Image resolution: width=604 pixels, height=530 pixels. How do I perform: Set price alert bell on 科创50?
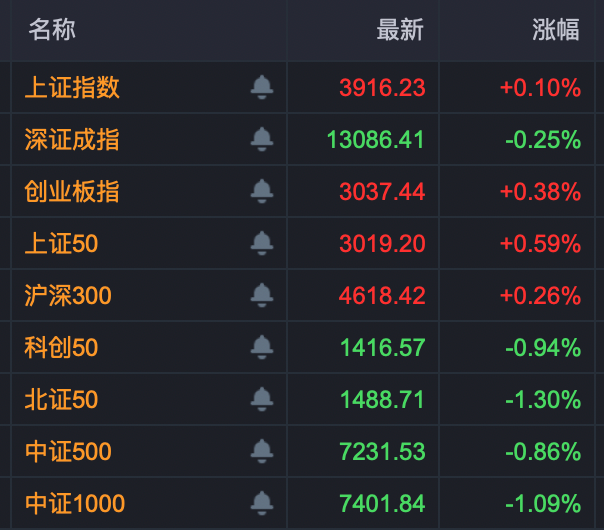[262, 347]
